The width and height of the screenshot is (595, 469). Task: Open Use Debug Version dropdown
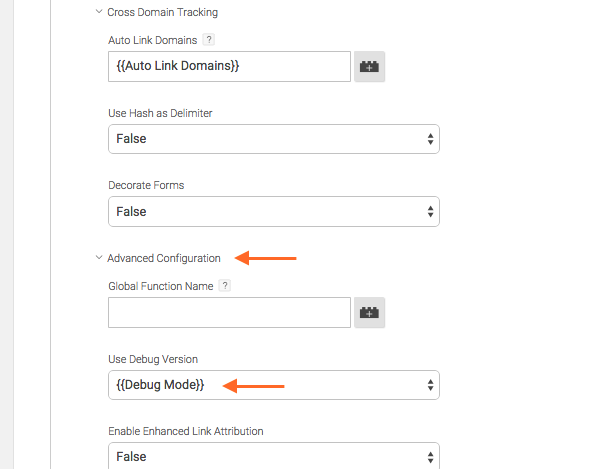[x=274, y=385]
